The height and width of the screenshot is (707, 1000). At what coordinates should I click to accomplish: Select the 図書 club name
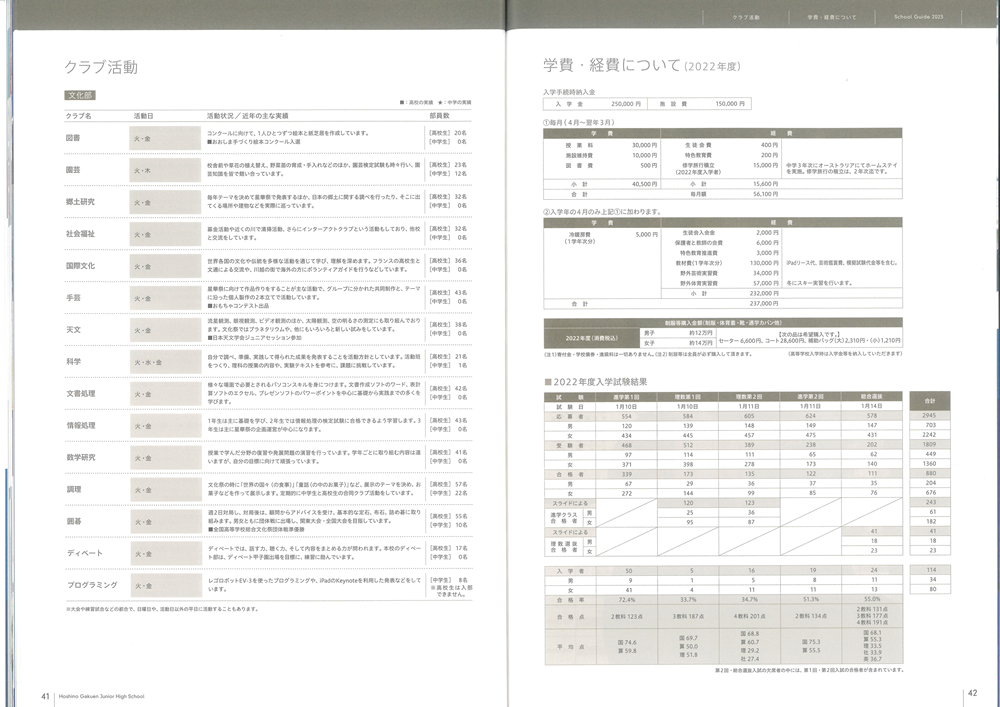(73, 138)
